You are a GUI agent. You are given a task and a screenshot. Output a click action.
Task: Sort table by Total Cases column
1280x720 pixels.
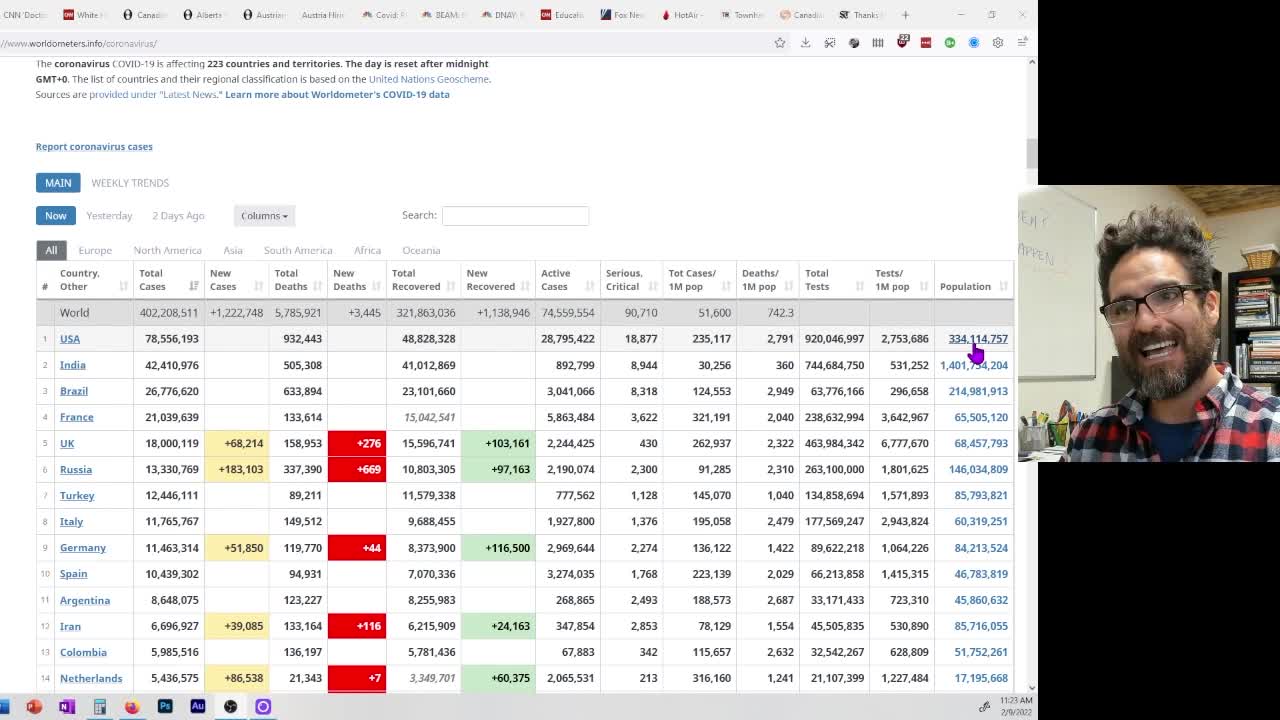[168, 280]
